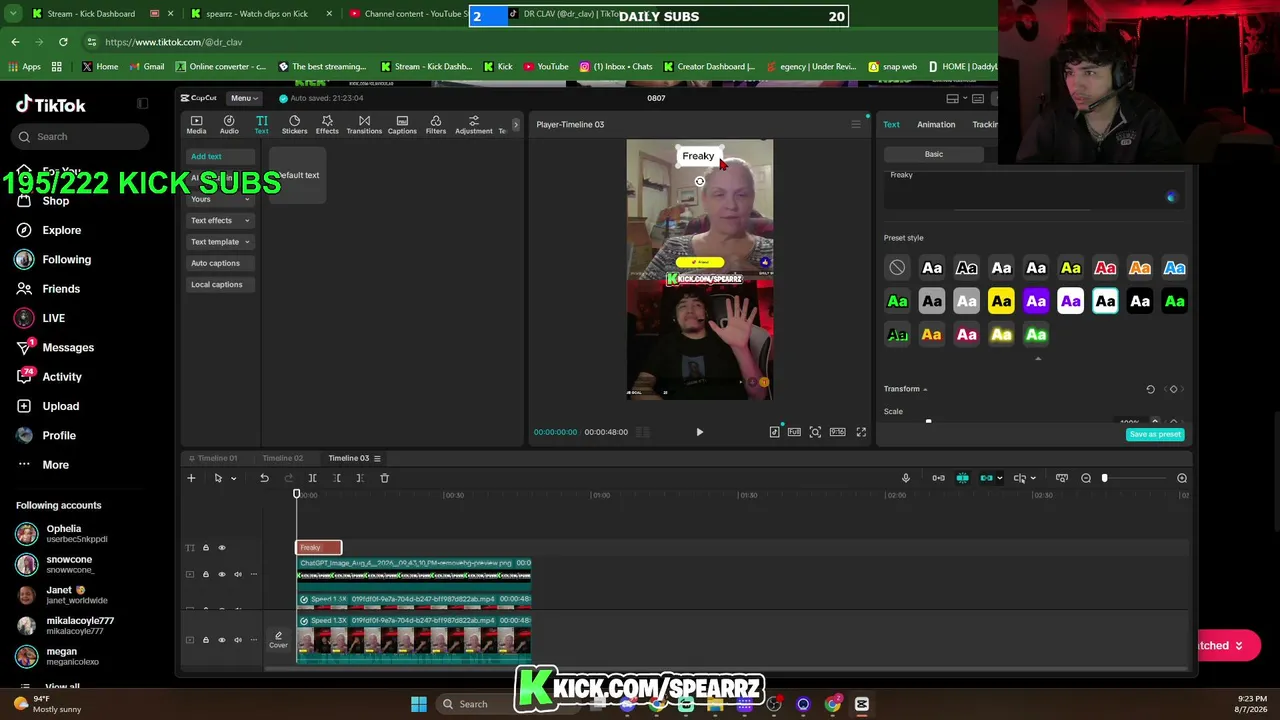1280x720 pixels.
Task: Open the preview axis dropdown arrow
Action: 1033,478
